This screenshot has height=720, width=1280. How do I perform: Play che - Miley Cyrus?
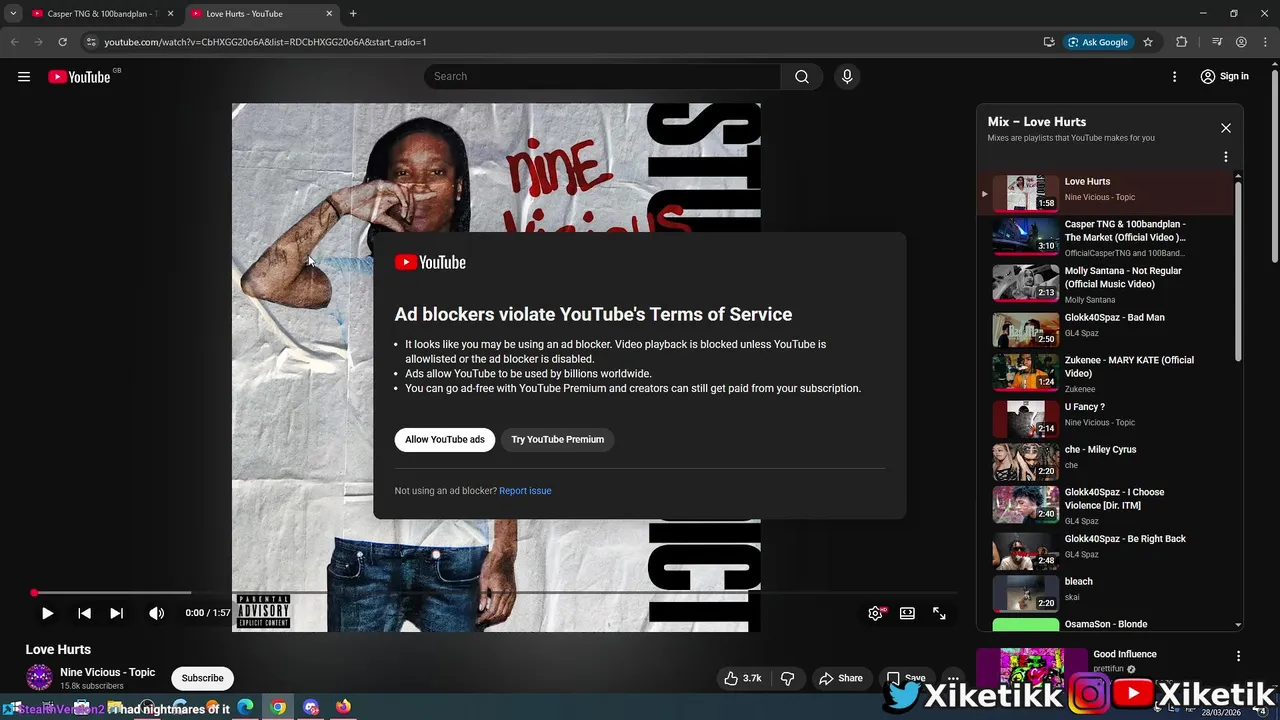click(x=1106, y=462)
